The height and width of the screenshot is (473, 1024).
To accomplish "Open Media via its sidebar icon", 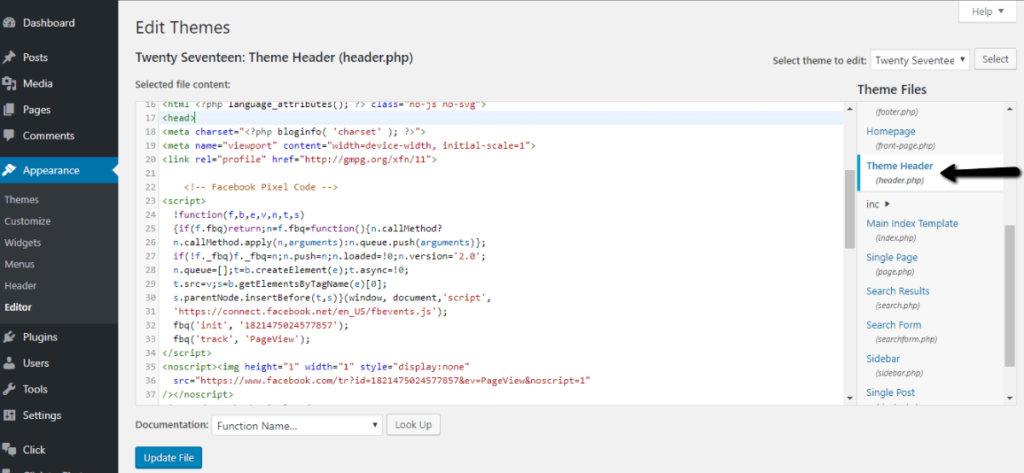I will click(10, 84).
